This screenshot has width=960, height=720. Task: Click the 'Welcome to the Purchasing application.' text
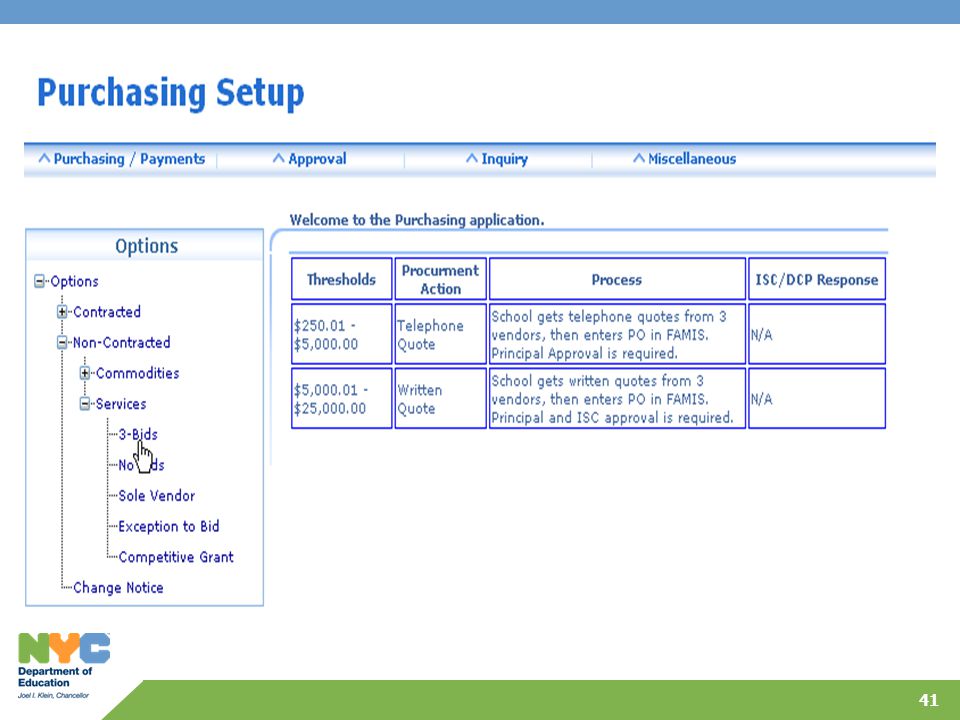click(416, 220)
